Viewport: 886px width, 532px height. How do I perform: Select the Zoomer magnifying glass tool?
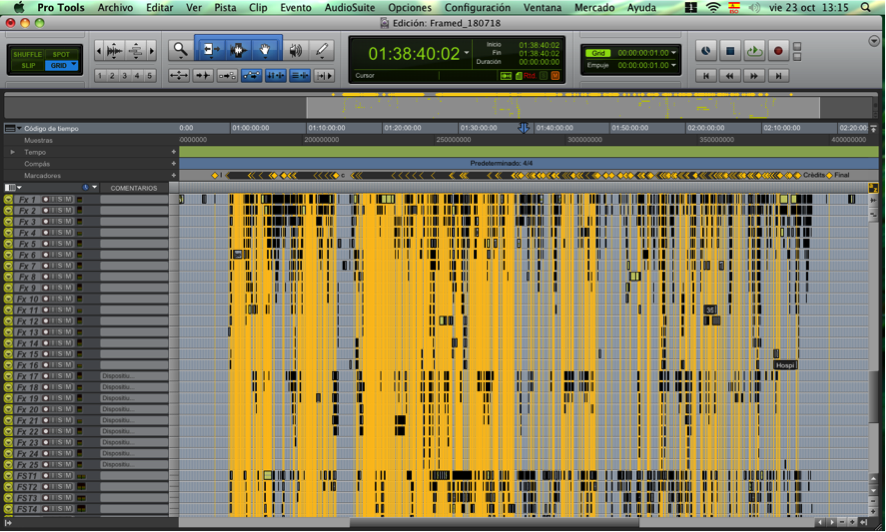pyautogui.click(x=180, y=49)
